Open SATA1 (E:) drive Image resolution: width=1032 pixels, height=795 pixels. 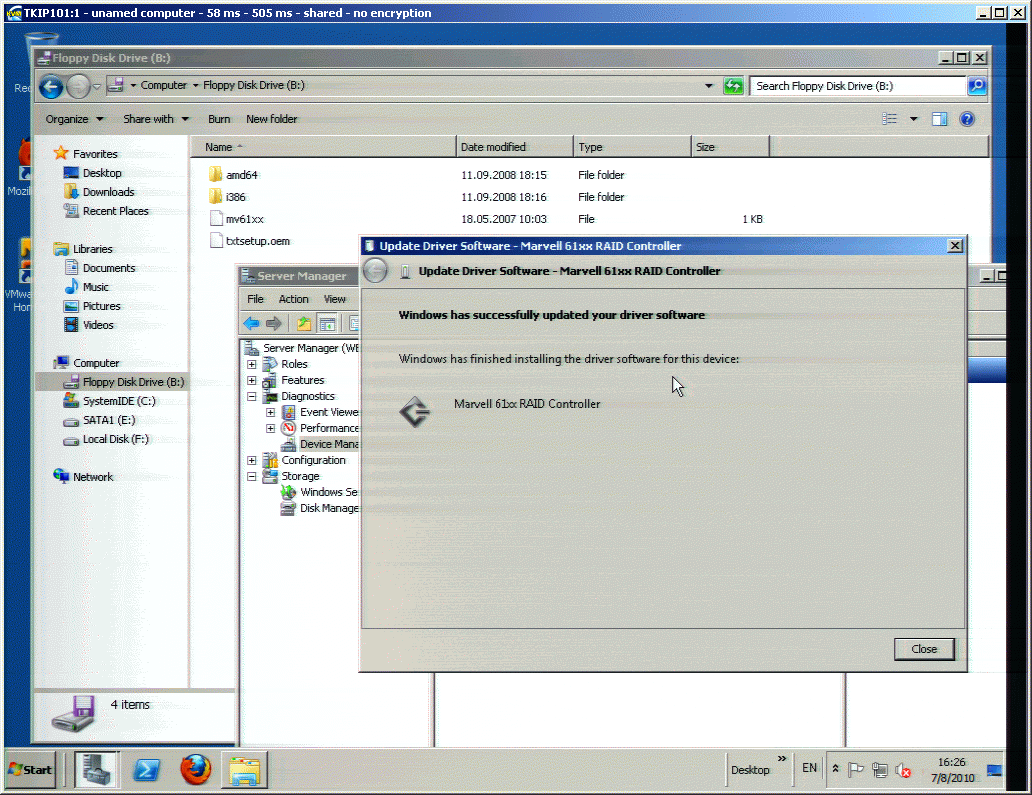[x=99, y=420]
